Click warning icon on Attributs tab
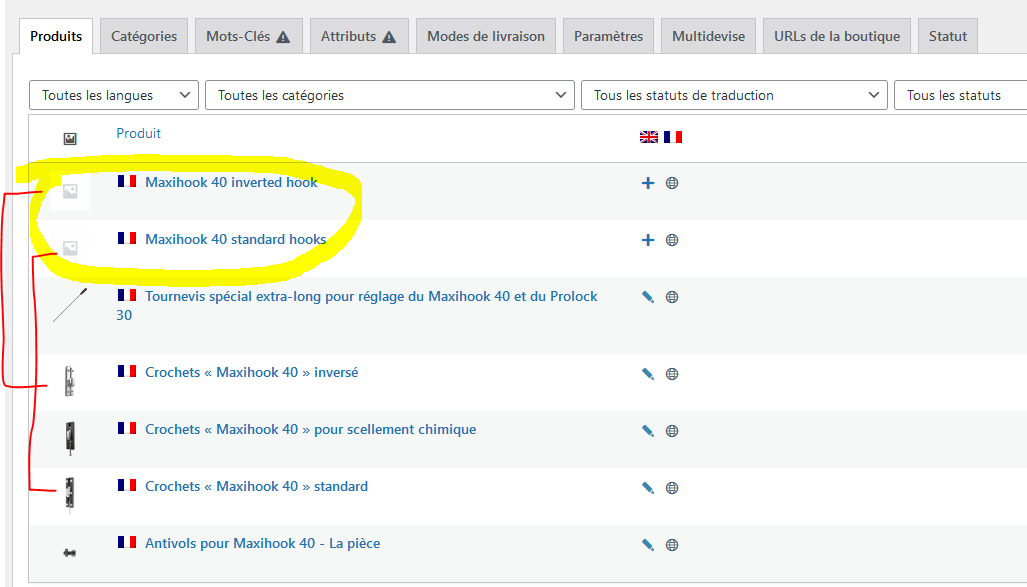The image size is (1027, 587). pyautogui.click(x=389, y=37)
